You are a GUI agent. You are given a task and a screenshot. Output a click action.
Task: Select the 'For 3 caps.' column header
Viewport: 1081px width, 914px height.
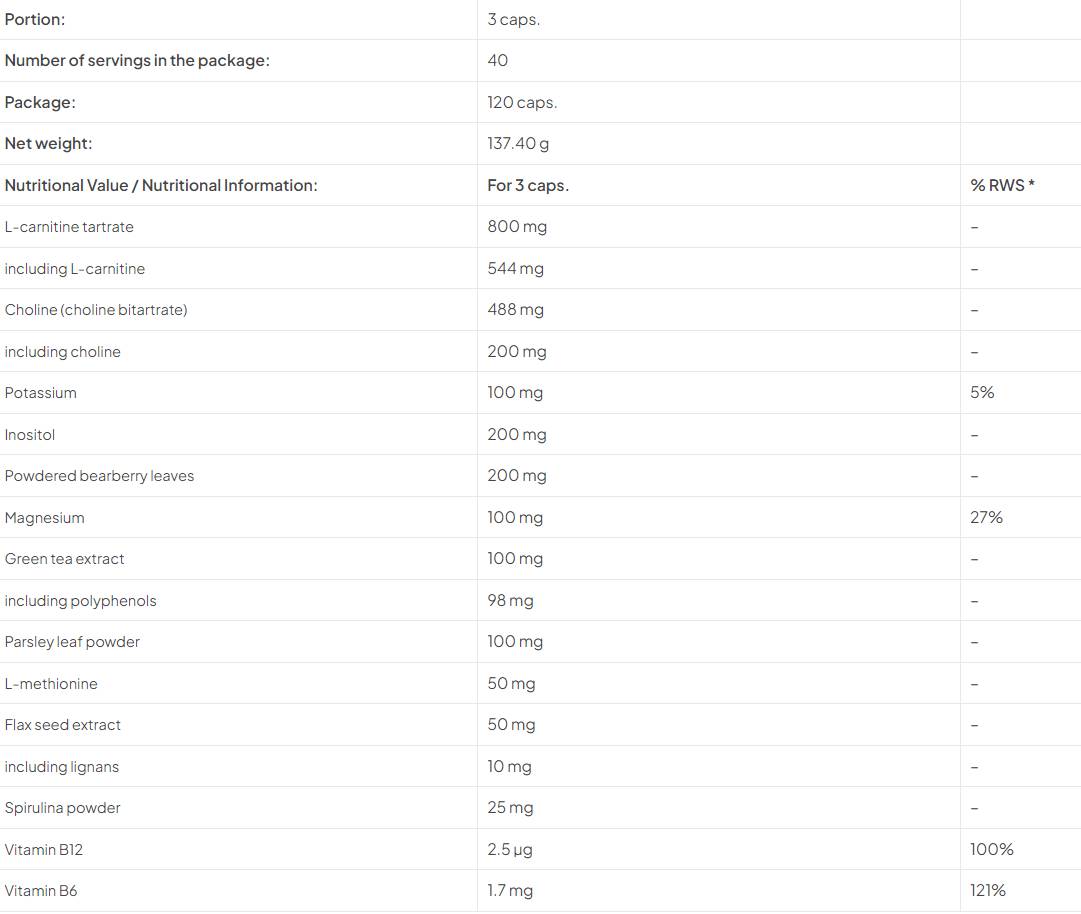pyautogui.click(x=528, y=185)
